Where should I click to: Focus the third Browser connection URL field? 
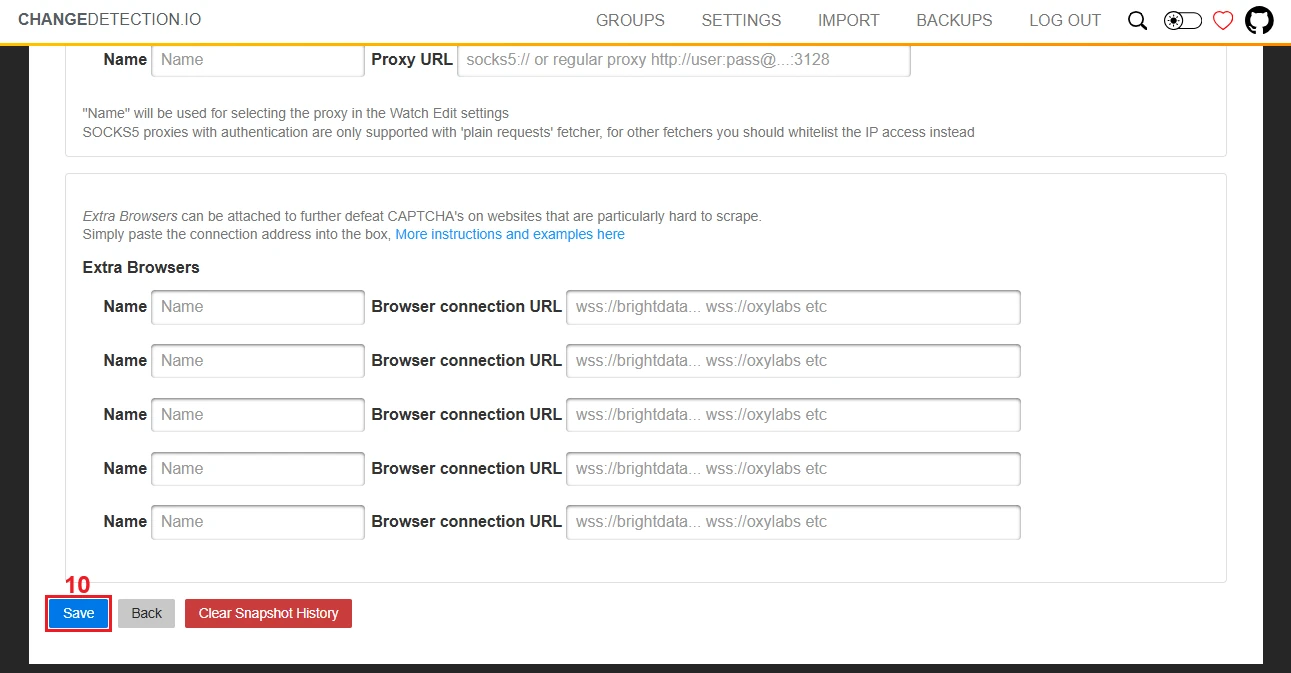[793, 415]
